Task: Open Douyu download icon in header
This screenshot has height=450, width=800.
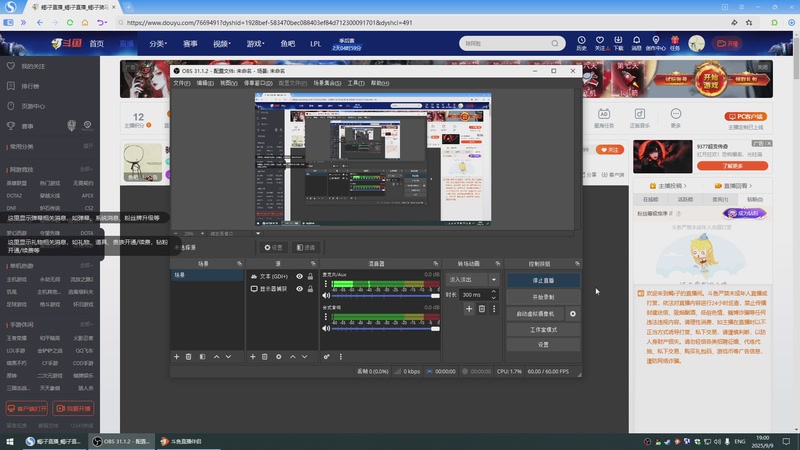Action: 618,43
